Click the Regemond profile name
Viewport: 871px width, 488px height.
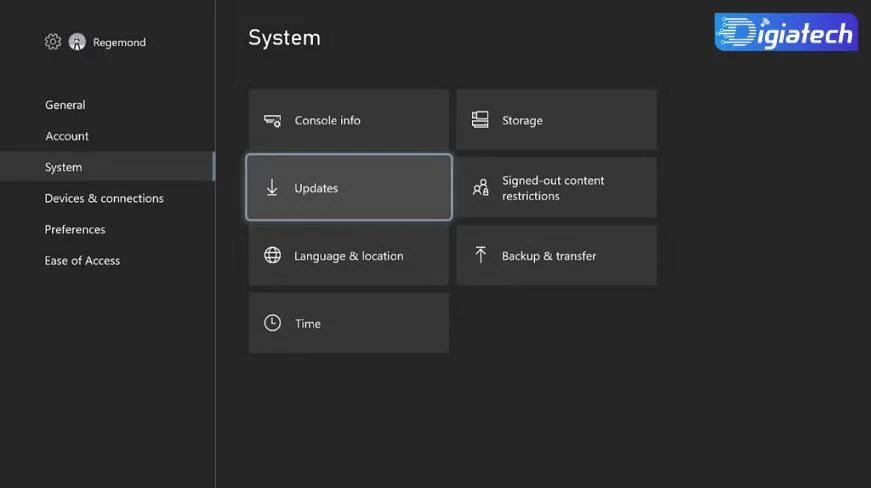pos(119,42)
